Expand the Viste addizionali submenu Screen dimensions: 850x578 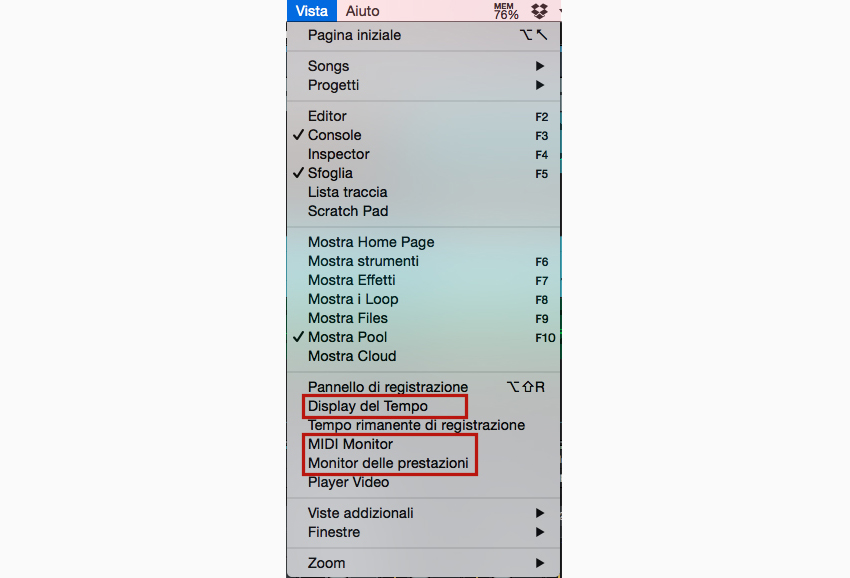(x=423, y=513)
